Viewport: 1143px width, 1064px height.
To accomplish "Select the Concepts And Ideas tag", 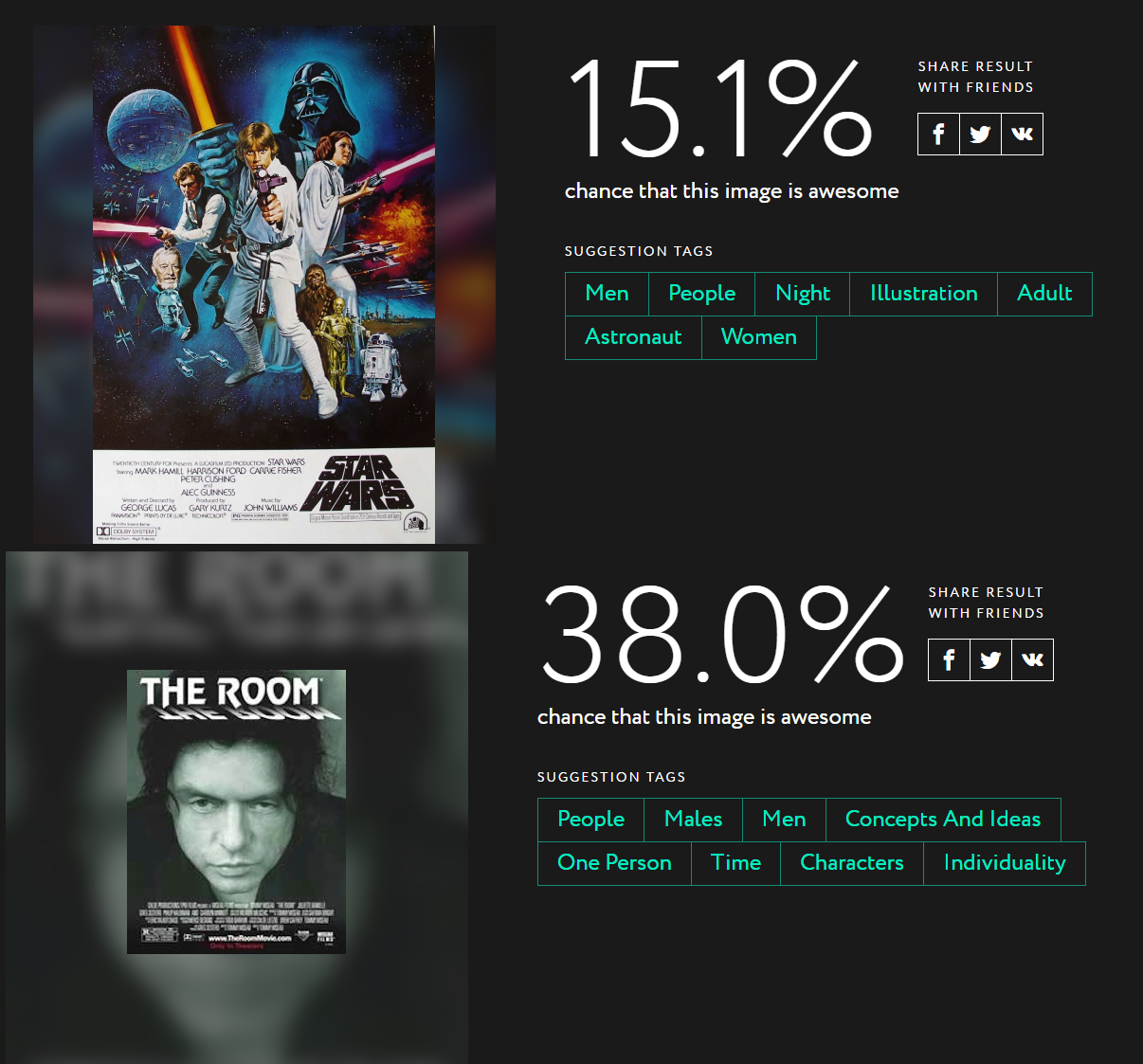I will pos(943,820).
